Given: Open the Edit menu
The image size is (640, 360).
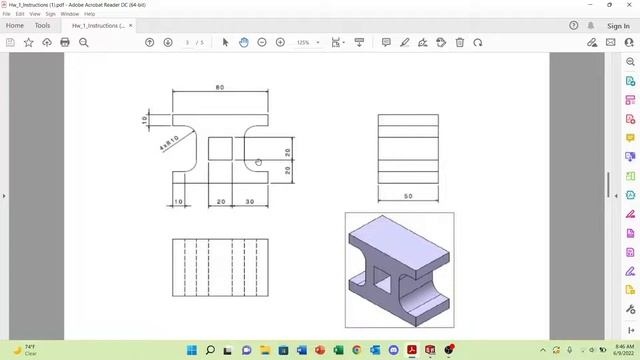Looking at the screenshot, I should coord(20,14).
